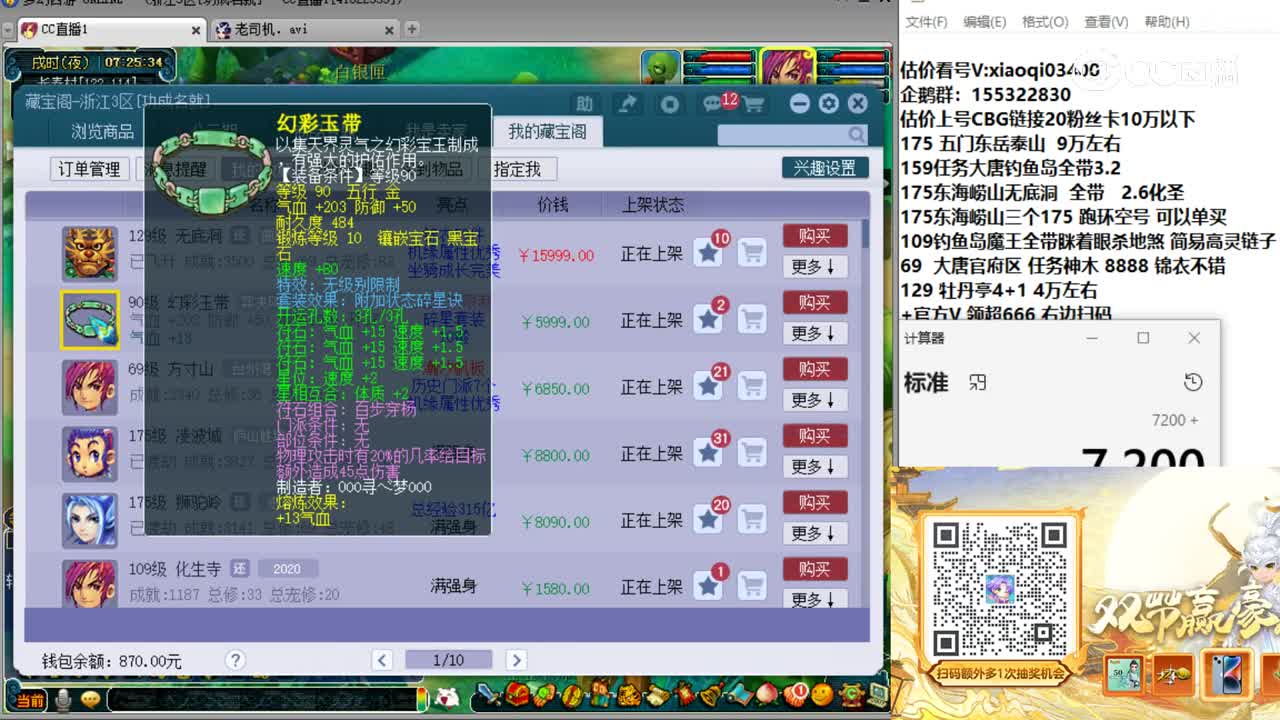Viewport: 1280px width, 720px height.
Task: Open messages icon with badge 12
Action: tap(713, 104)
